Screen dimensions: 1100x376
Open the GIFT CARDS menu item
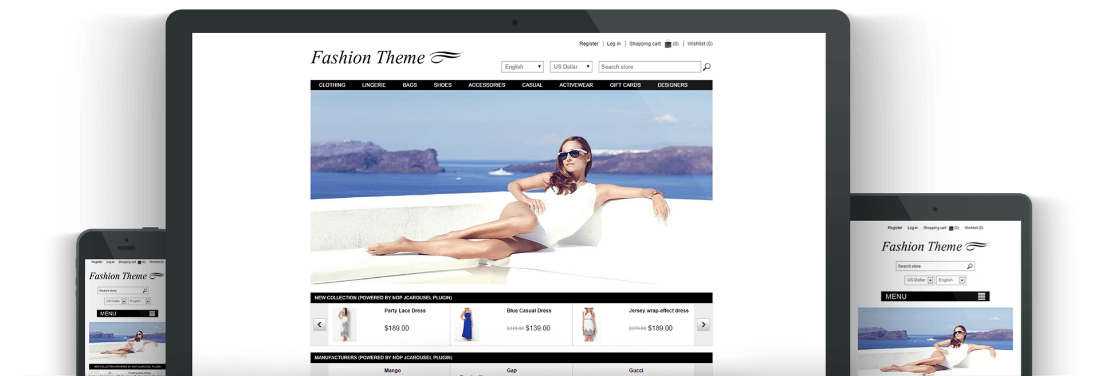(x=625, y=85)
